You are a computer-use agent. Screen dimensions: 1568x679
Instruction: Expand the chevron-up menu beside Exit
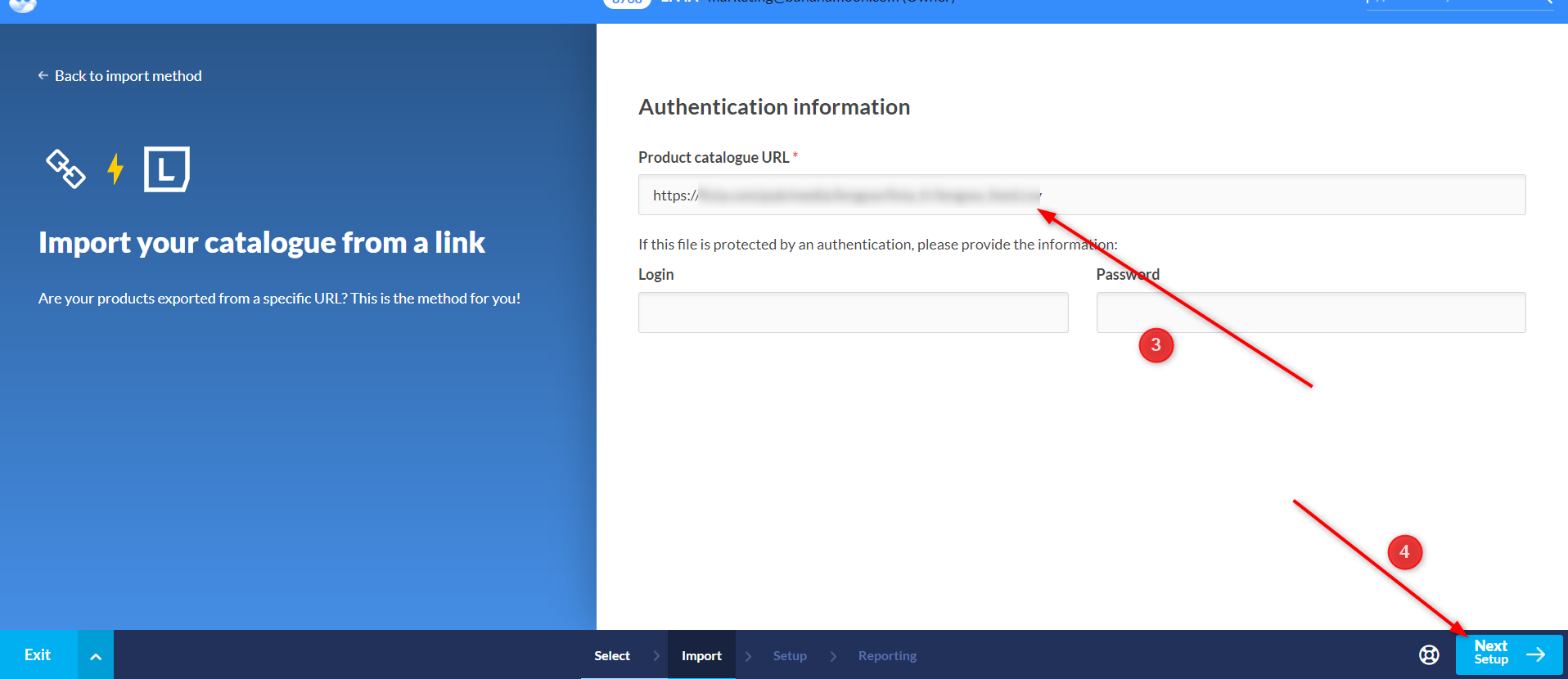[96, 655]
